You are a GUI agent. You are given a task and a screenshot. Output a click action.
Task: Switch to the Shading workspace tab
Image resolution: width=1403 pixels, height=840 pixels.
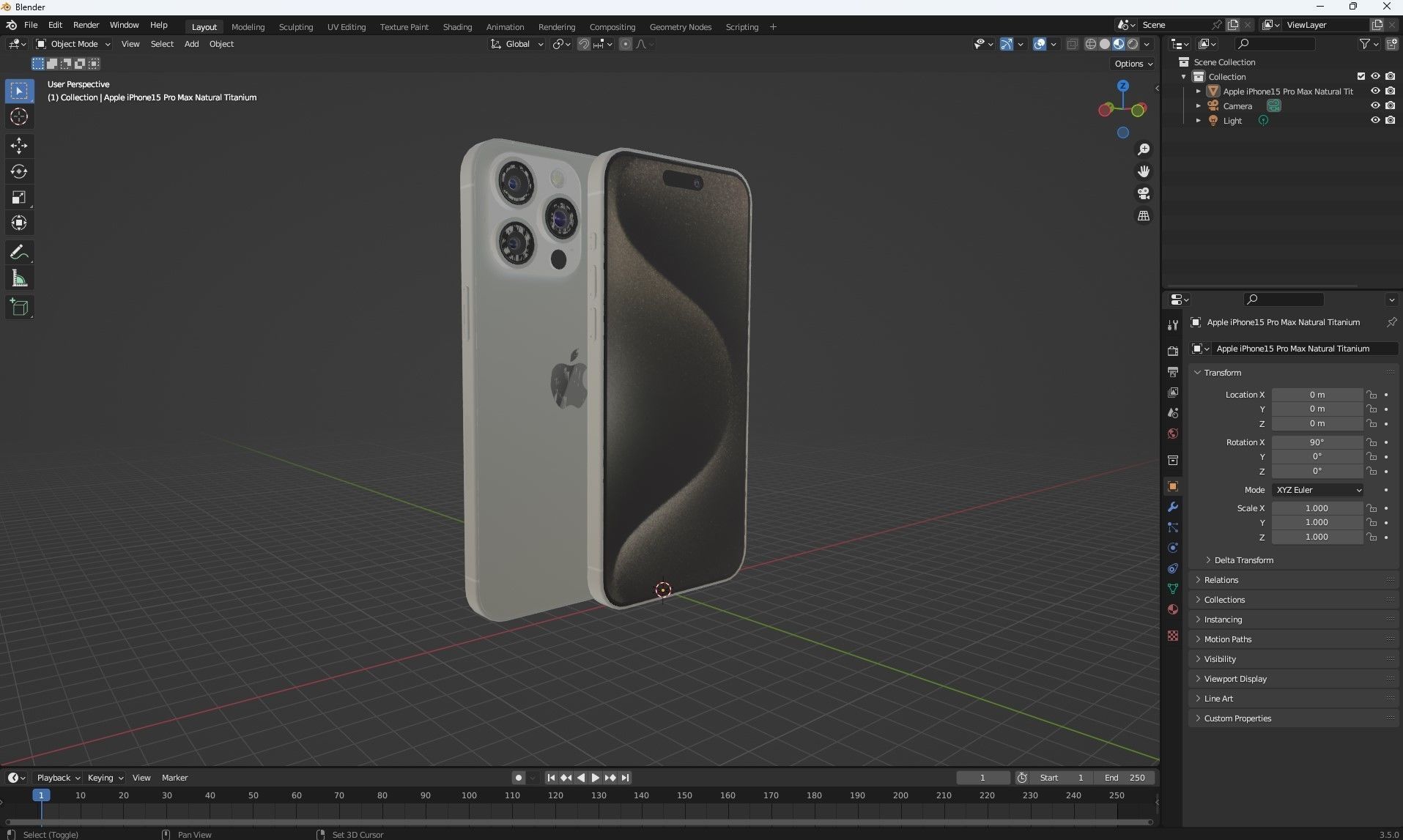pyautogui.click(x=457, y=27)
